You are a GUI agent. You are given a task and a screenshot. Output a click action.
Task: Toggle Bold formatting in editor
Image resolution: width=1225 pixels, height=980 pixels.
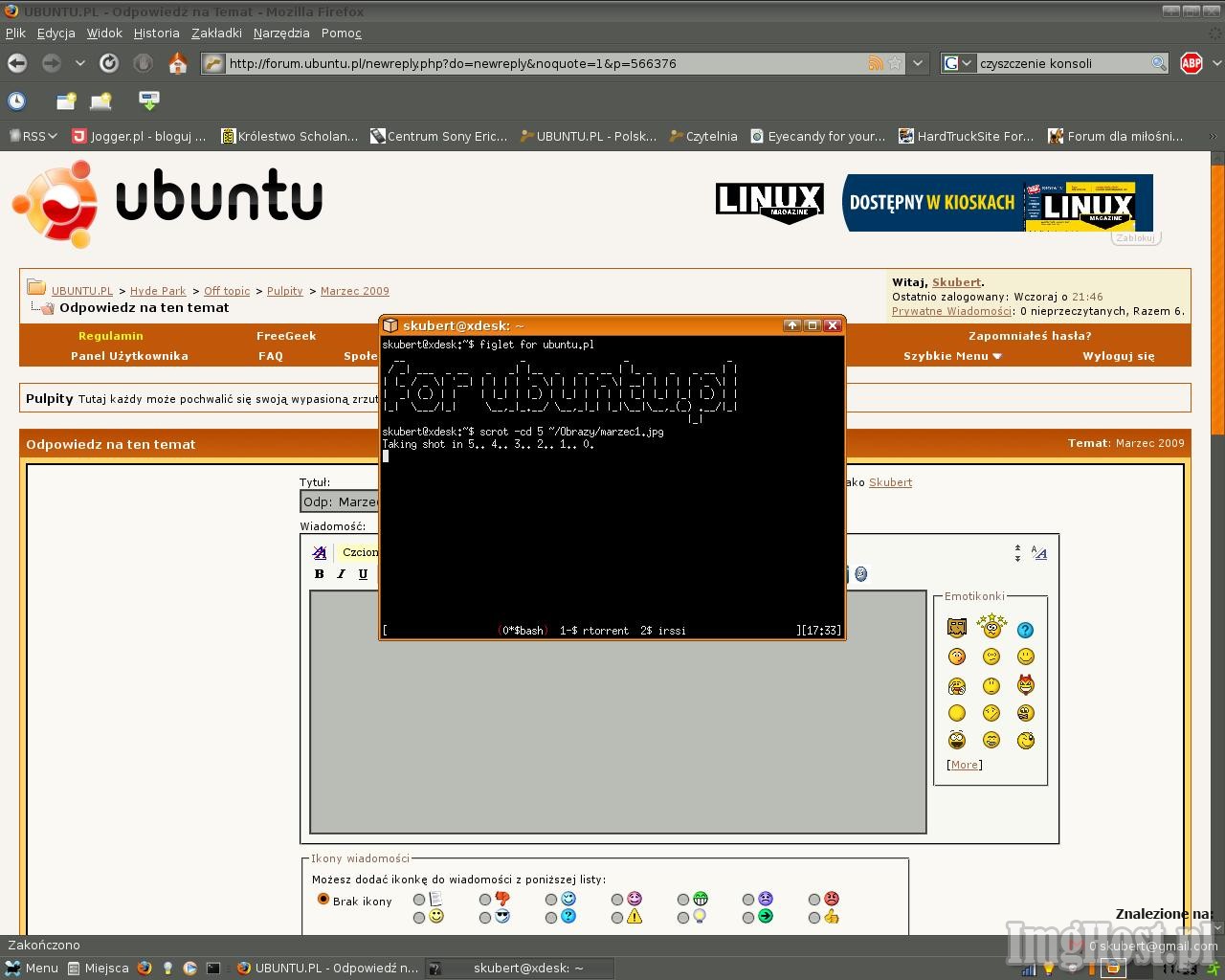click(x=320, y=574)
